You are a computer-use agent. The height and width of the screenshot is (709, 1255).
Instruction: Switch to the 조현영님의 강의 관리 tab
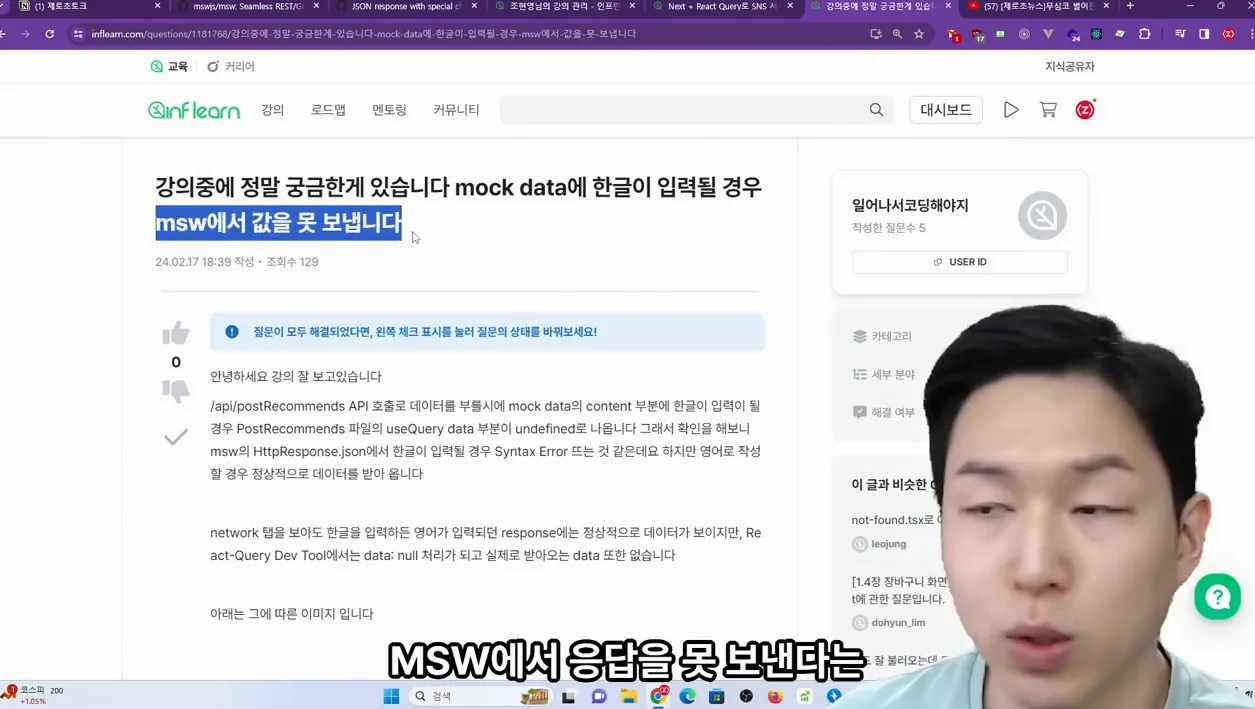click(563, 6)
